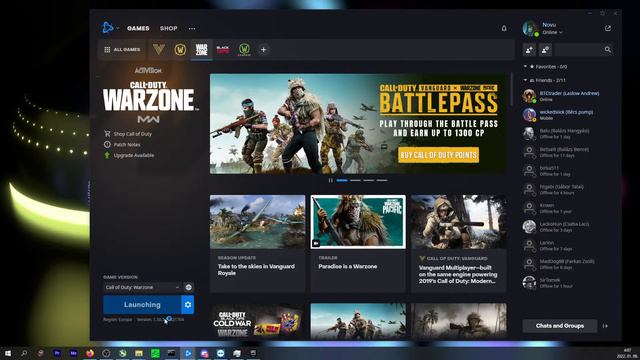
Task: Click the friends search magnifier icon
Action: pyautogui.click(x=608, y=49)
